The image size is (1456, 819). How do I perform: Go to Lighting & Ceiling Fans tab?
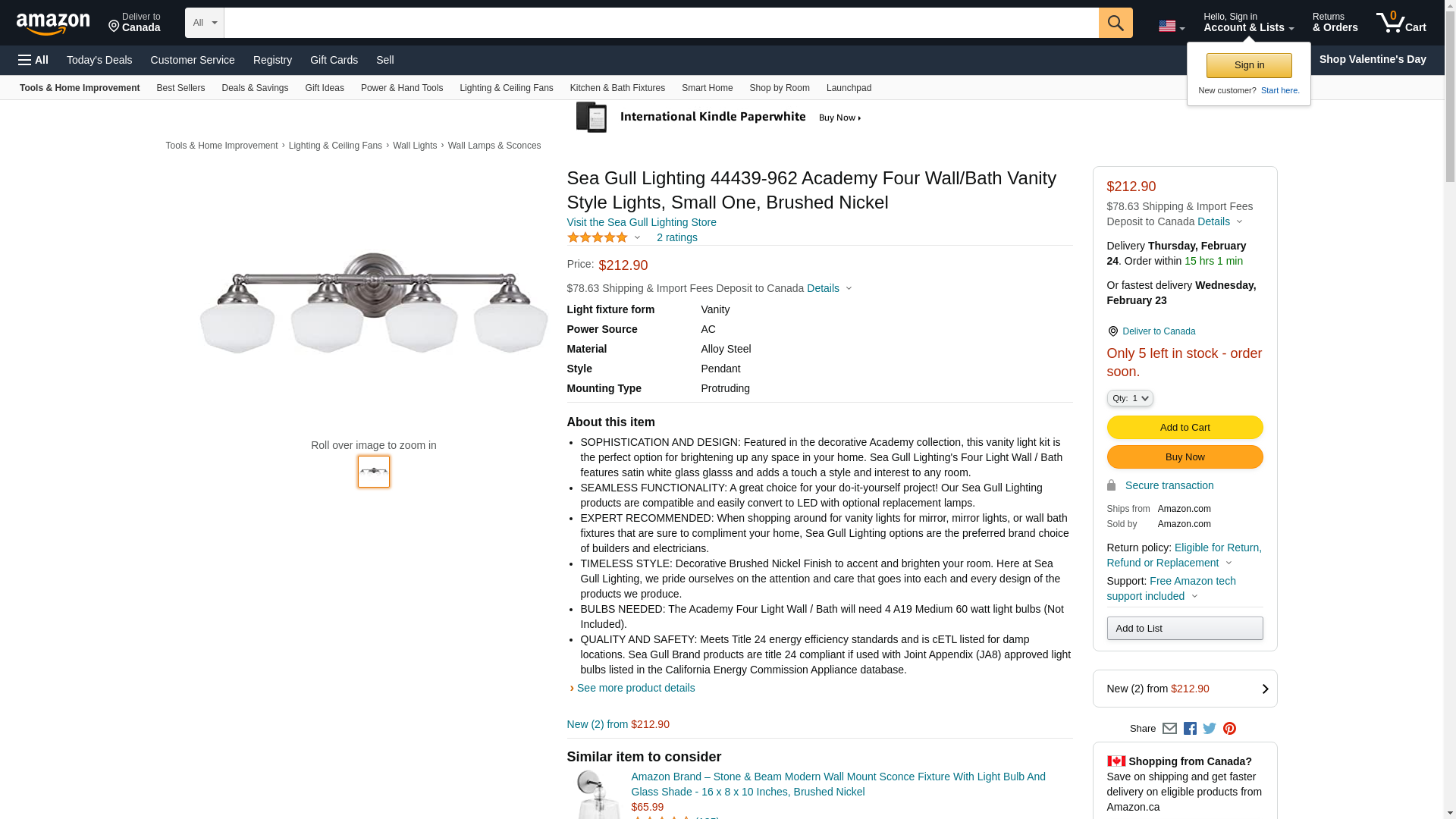[506, 88]
